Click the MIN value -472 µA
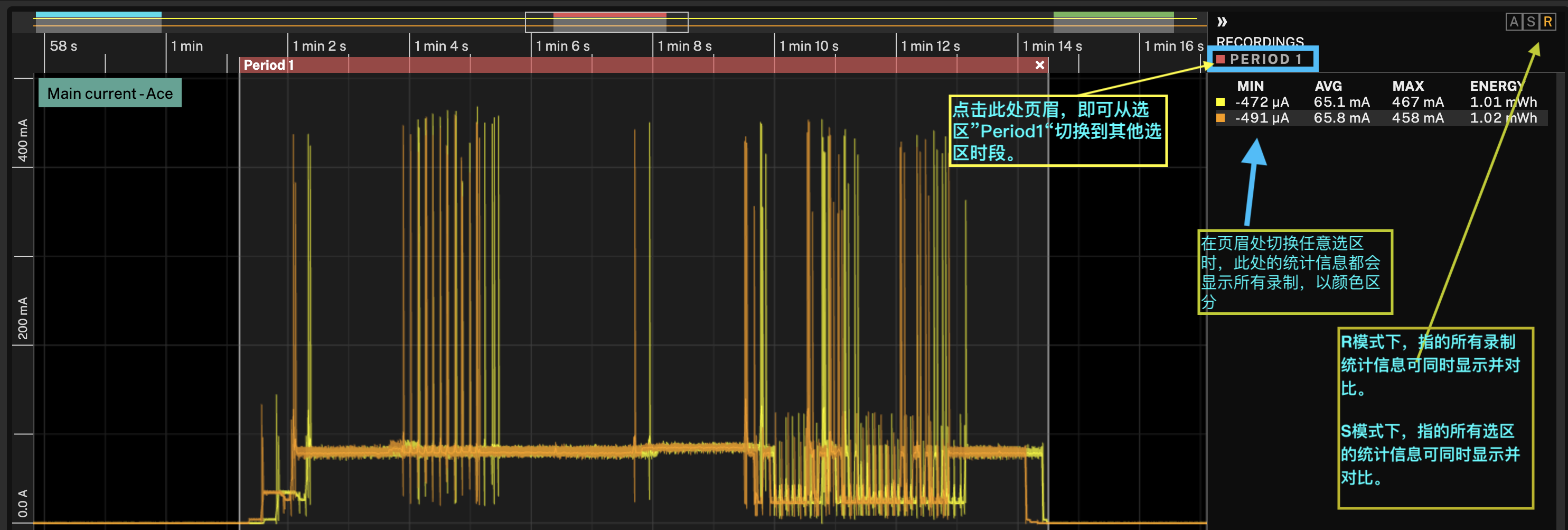This screenshot has width=1568, height=530. click(x=1262, y=102)
